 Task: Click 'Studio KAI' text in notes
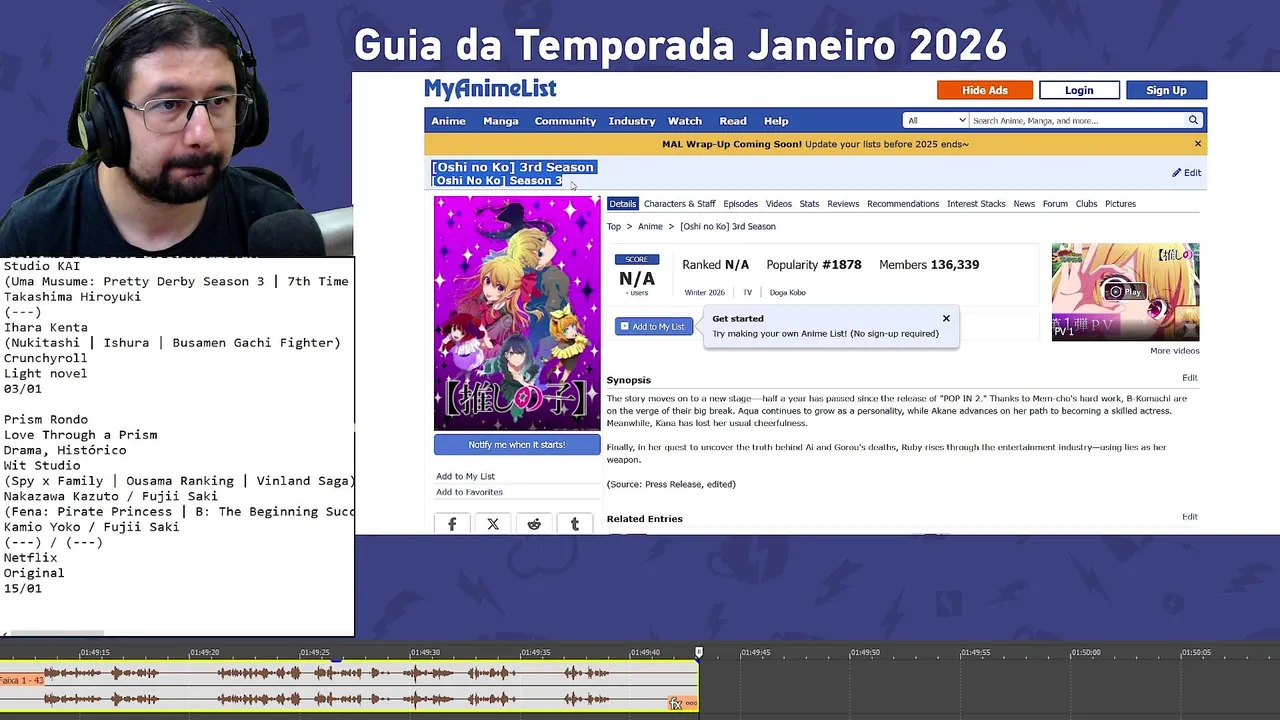point(42,266)
